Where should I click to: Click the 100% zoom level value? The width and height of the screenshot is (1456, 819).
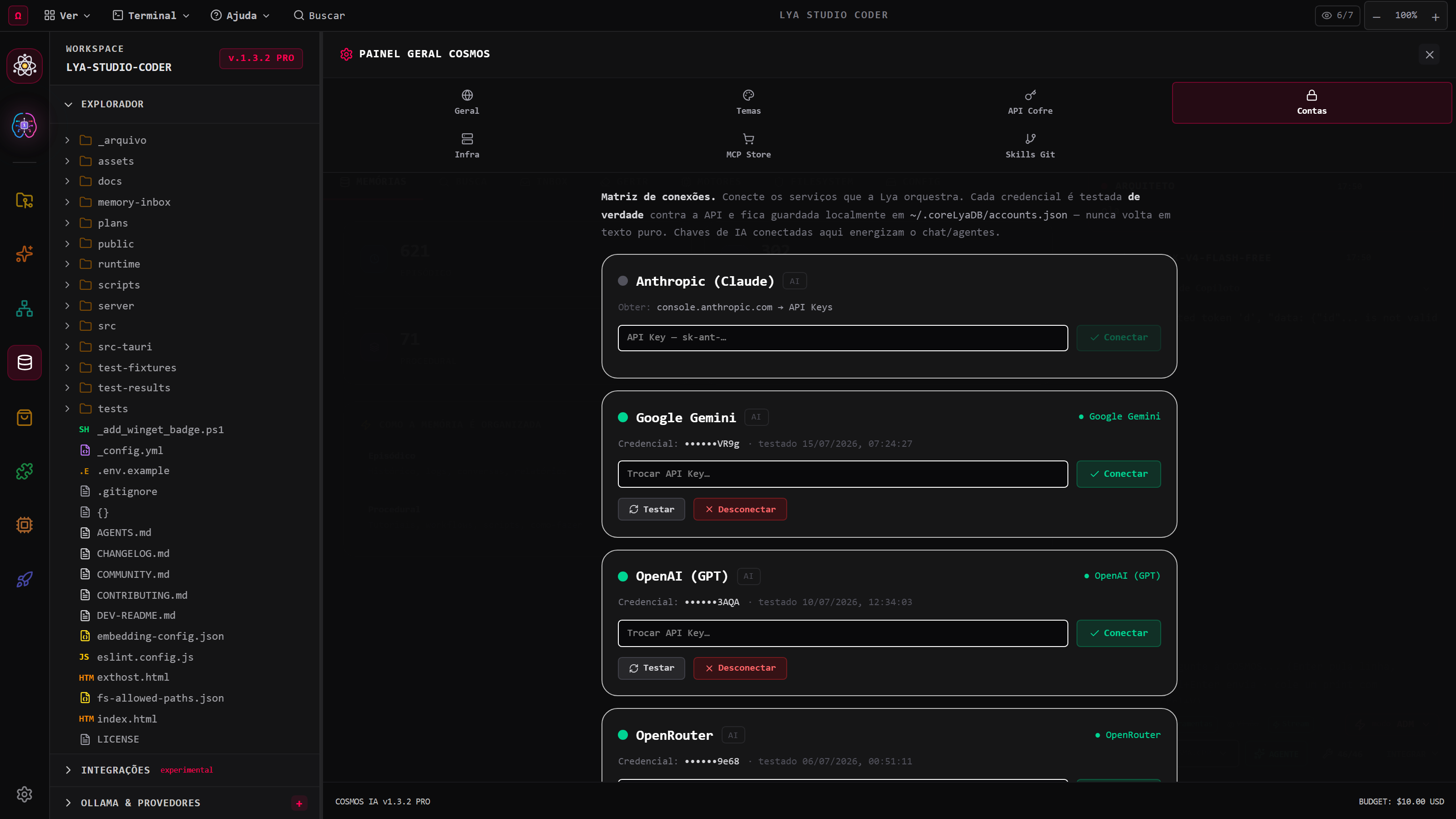(1405, 15)
